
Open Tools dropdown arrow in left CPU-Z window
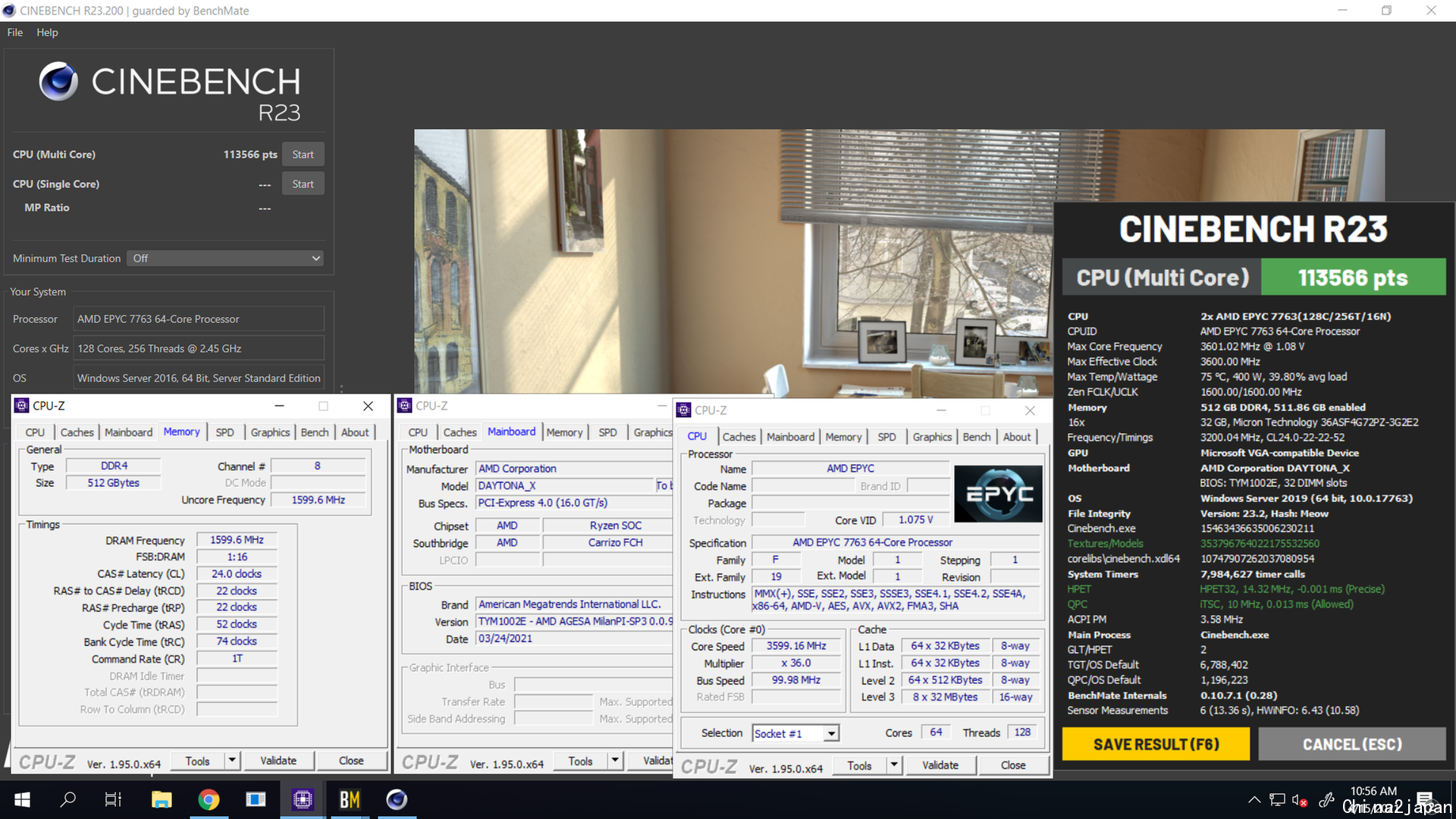pyautogui.click(x=232, y=761)
